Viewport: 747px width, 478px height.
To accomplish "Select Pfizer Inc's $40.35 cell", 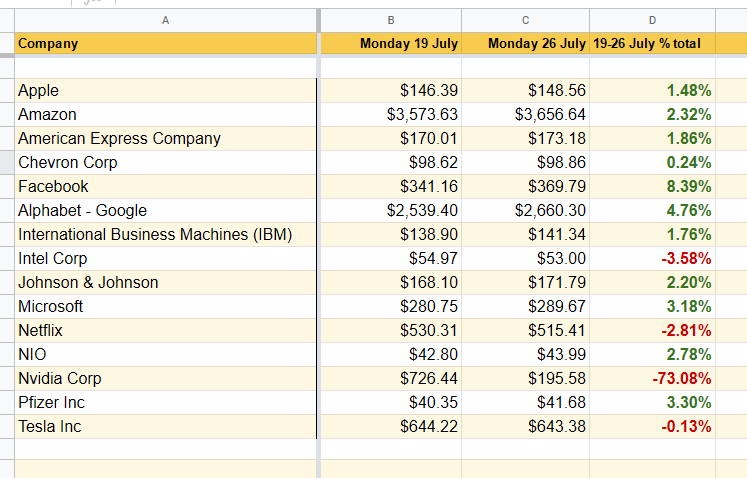I will pyautogui.click(x=390, y=402).
